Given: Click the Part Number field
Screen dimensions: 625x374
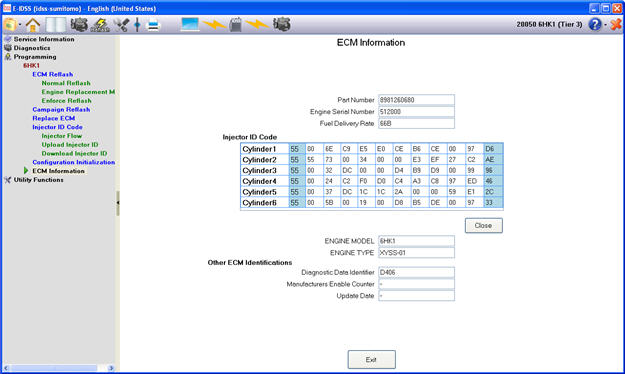Looking at the screenshot, I should (x=416, y=100).
